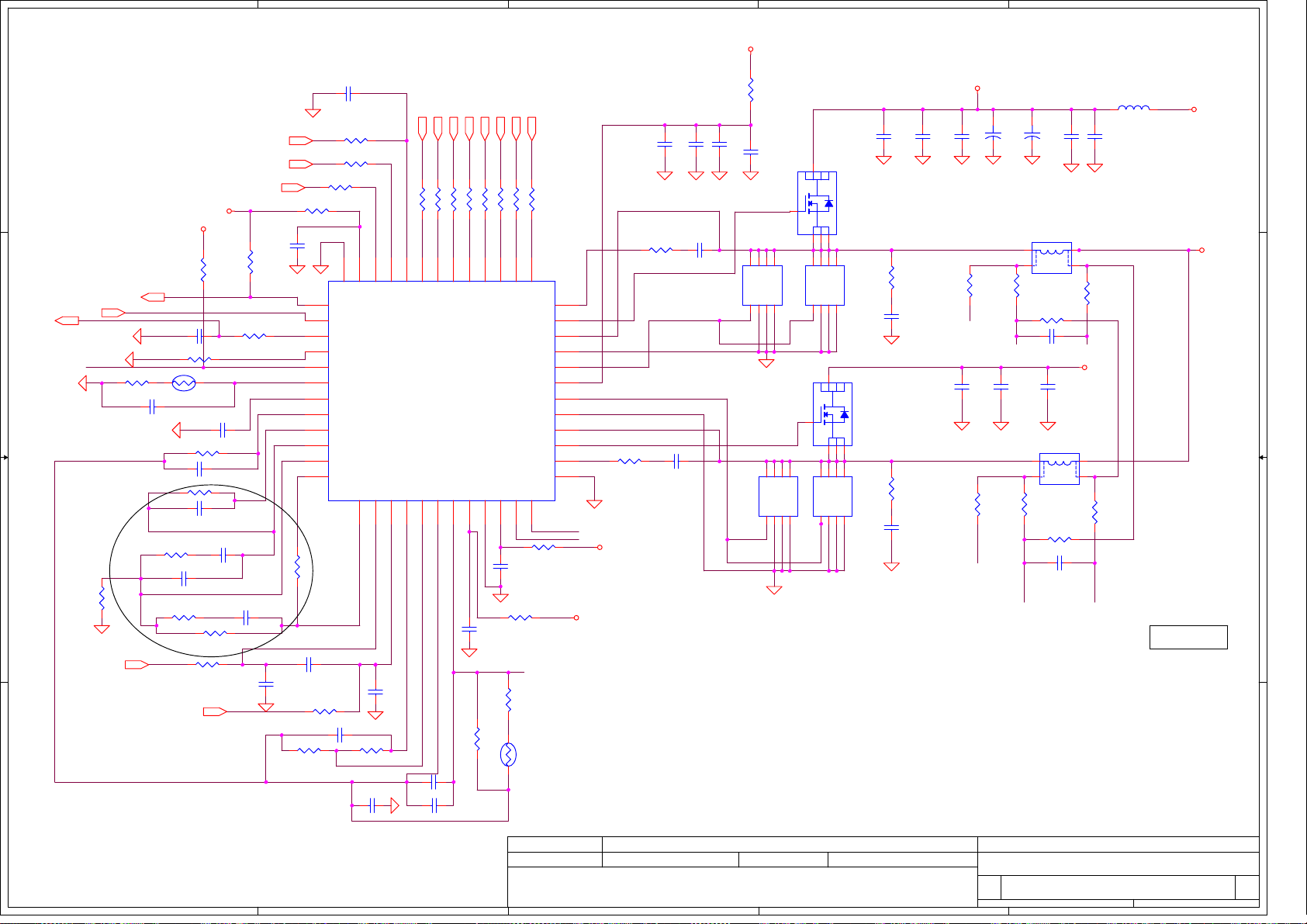
Task: Click the output terminal circle after top-right inductor
Action: coord(1194,109)
